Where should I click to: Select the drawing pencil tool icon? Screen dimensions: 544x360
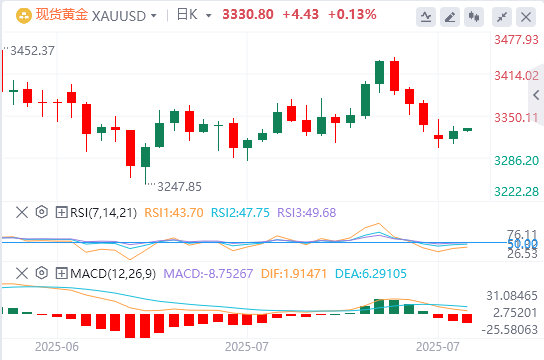click(x=450, y=17)
